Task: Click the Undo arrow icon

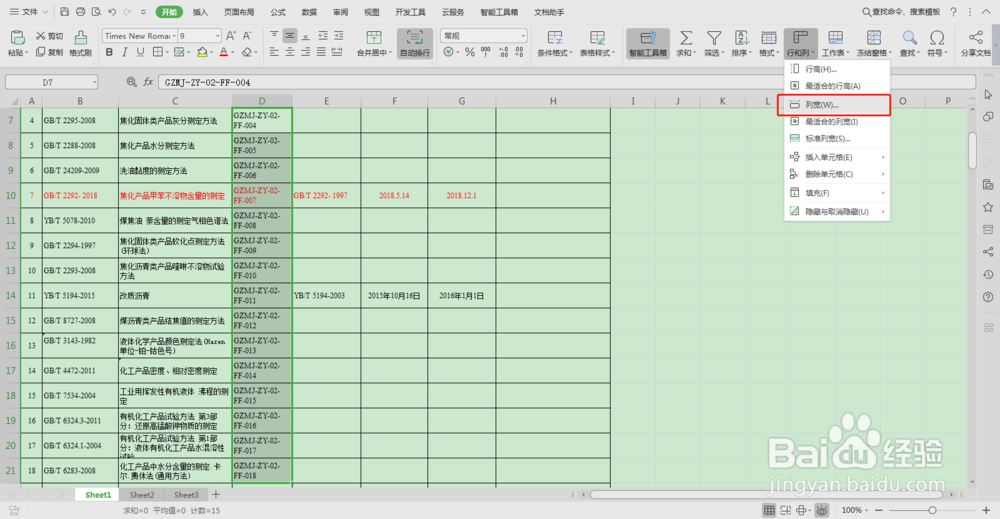Action: click(112, 11)
